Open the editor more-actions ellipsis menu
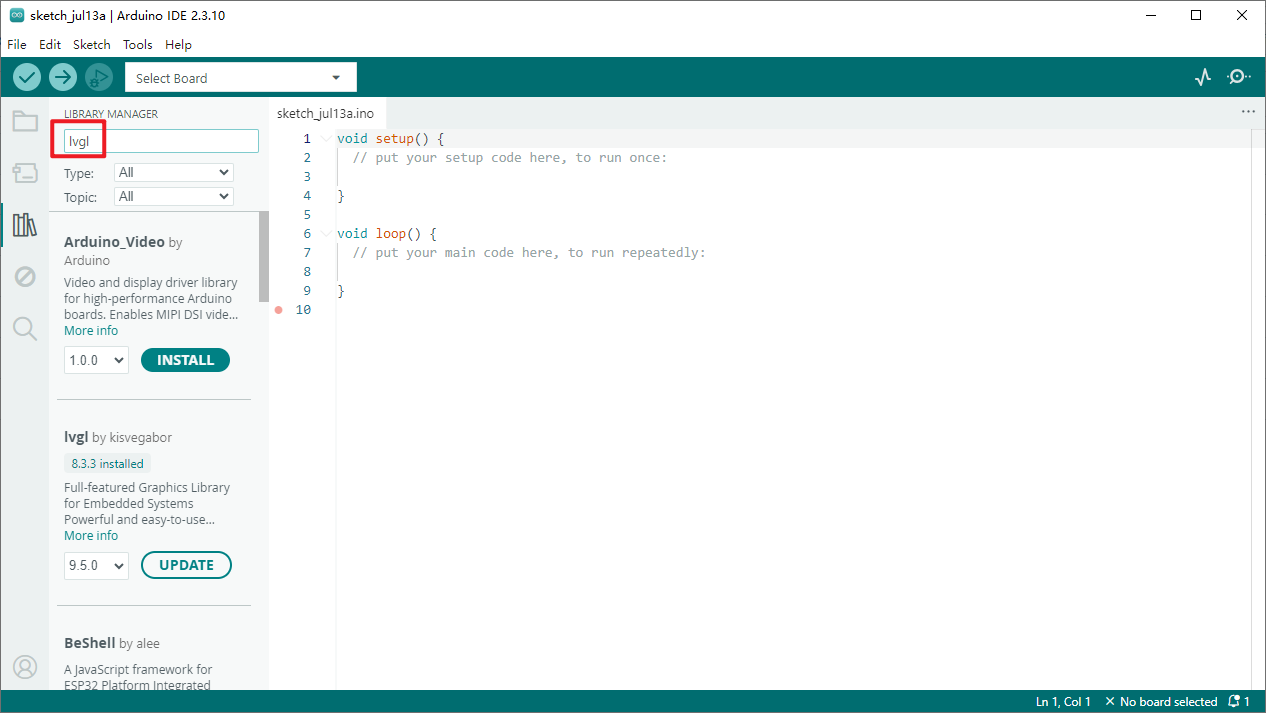The image size is (1266, 713). (1248, 112)
